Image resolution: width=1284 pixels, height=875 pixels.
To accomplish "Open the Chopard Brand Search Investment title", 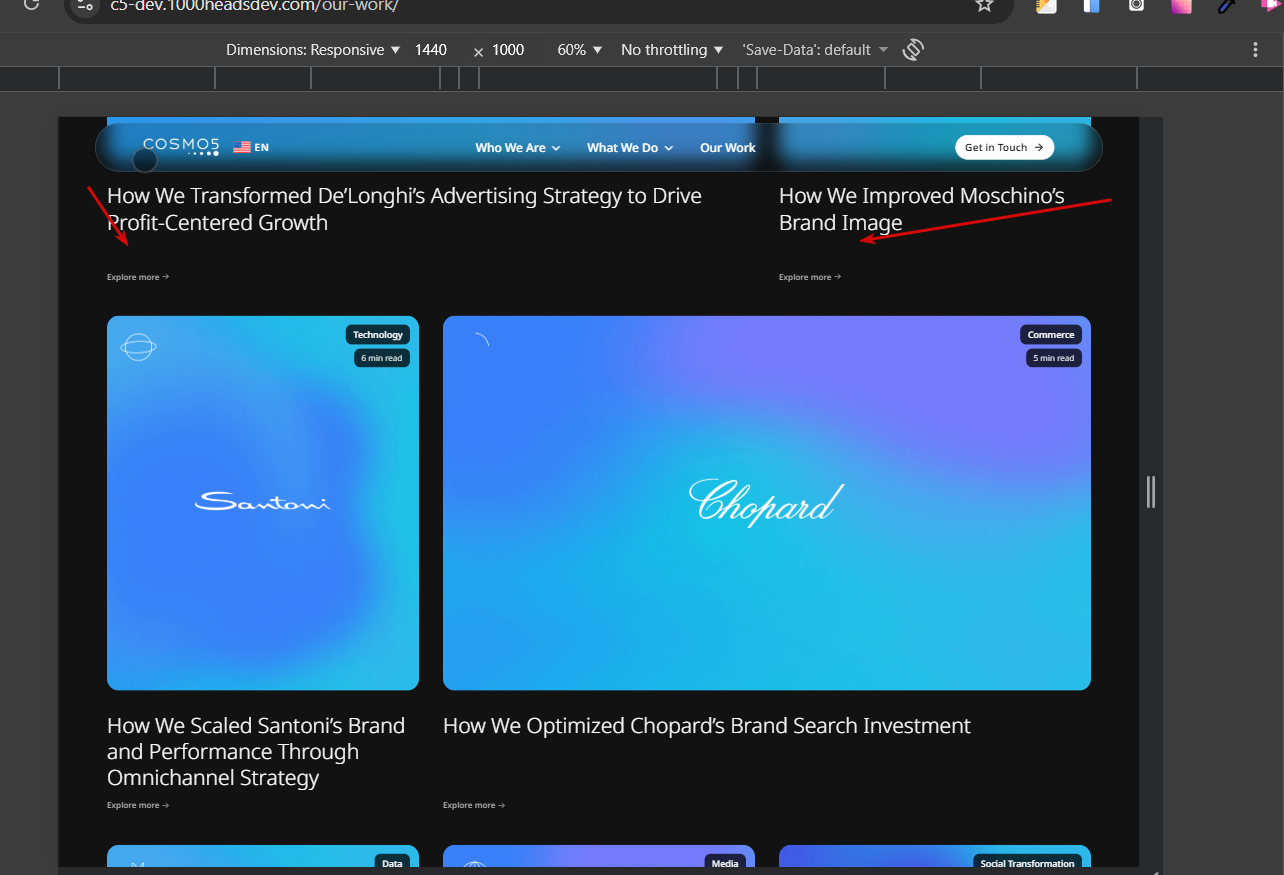I will click(x=707, y=726).
